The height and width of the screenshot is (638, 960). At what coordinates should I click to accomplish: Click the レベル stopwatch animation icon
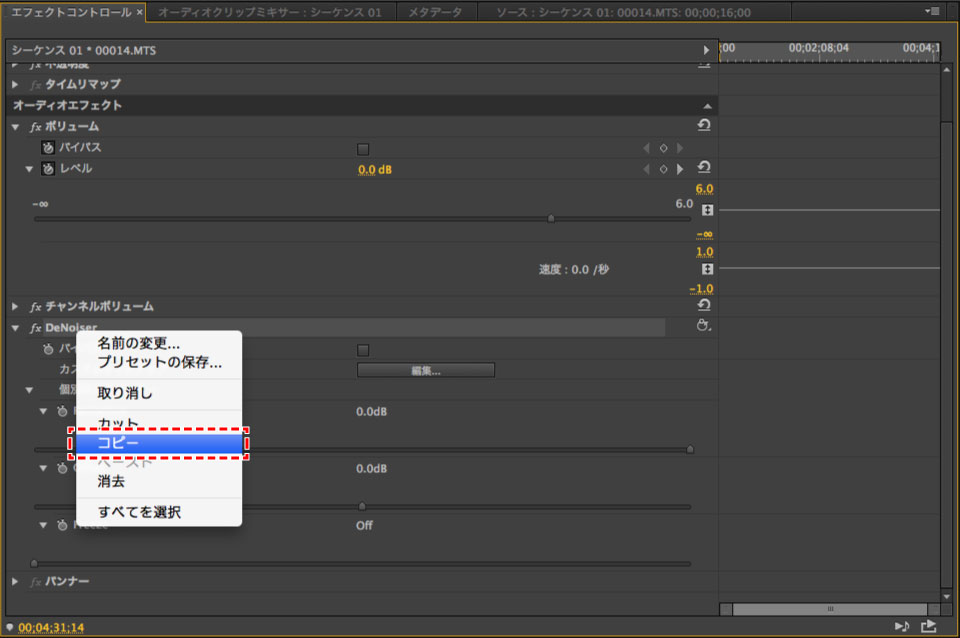tap(47, 169)
